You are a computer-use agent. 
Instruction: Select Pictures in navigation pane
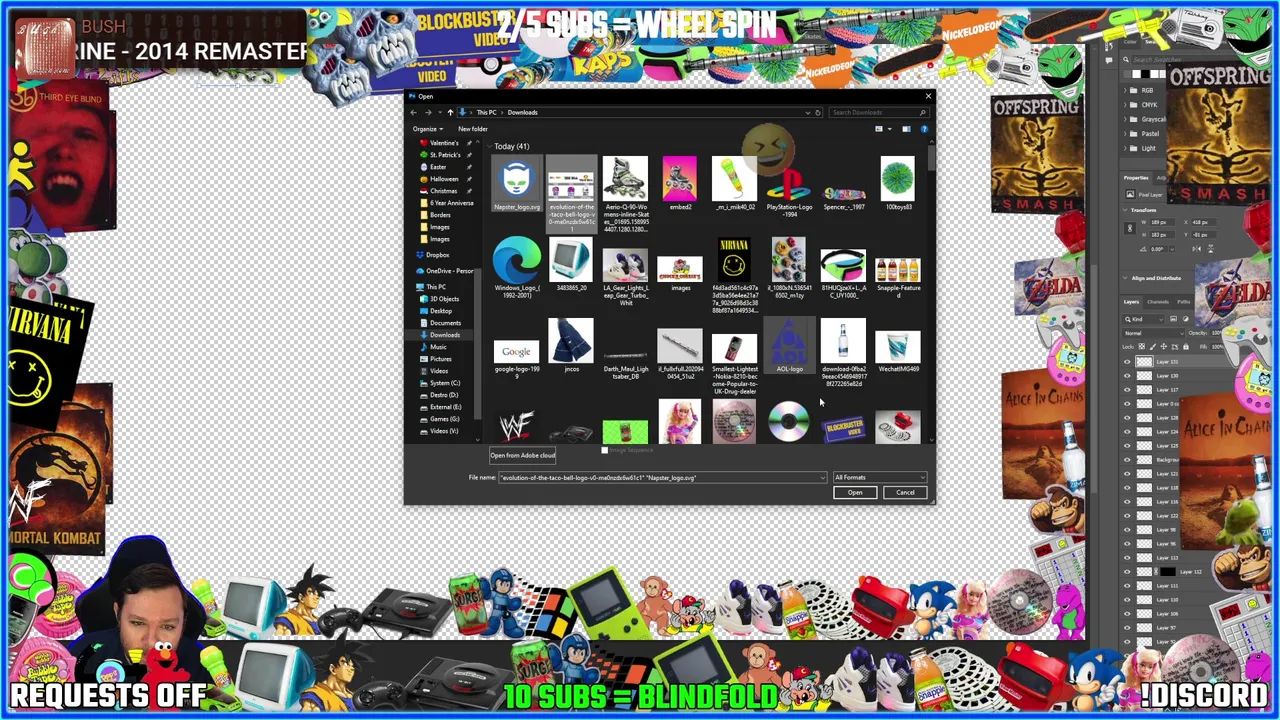click(440, 359)
